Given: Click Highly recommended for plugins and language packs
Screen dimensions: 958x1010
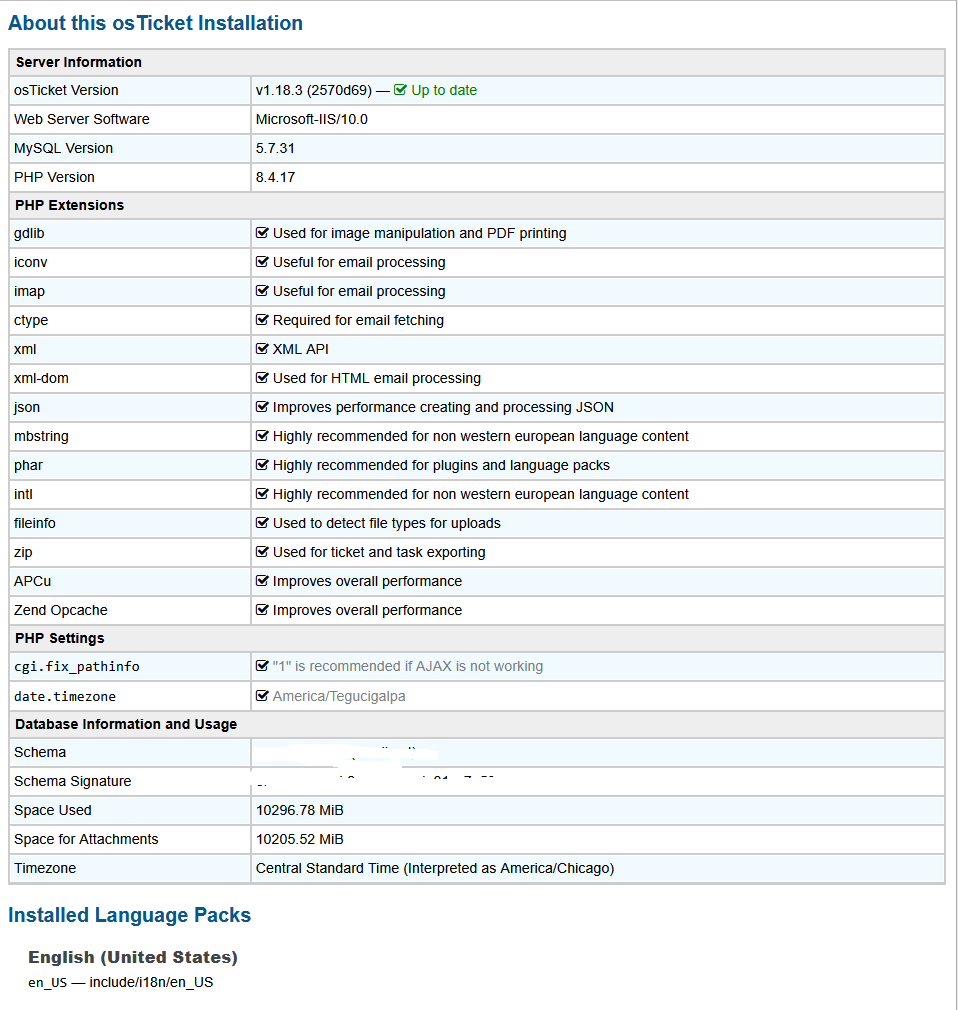Looking at the screenshot, I should tap(441, 465).
